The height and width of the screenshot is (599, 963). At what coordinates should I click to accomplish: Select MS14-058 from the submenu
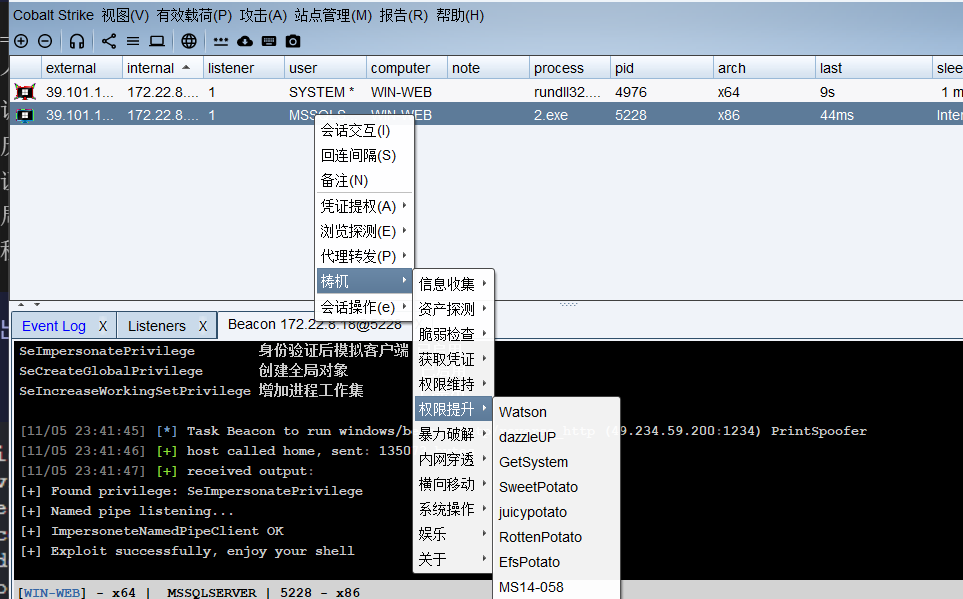pos(556,587)
